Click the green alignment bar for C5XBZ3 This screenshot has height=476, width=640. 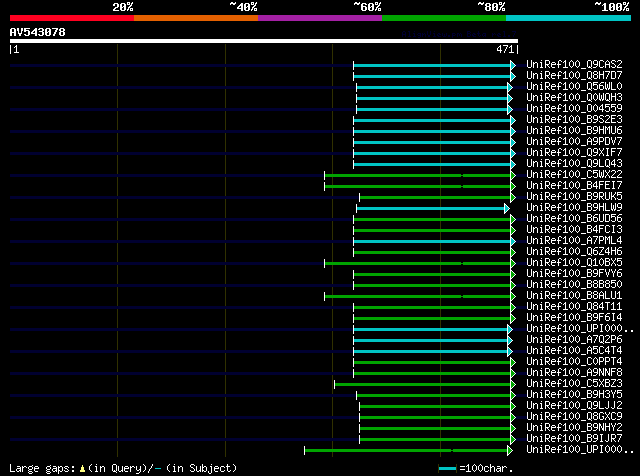[x=422, y=385]
